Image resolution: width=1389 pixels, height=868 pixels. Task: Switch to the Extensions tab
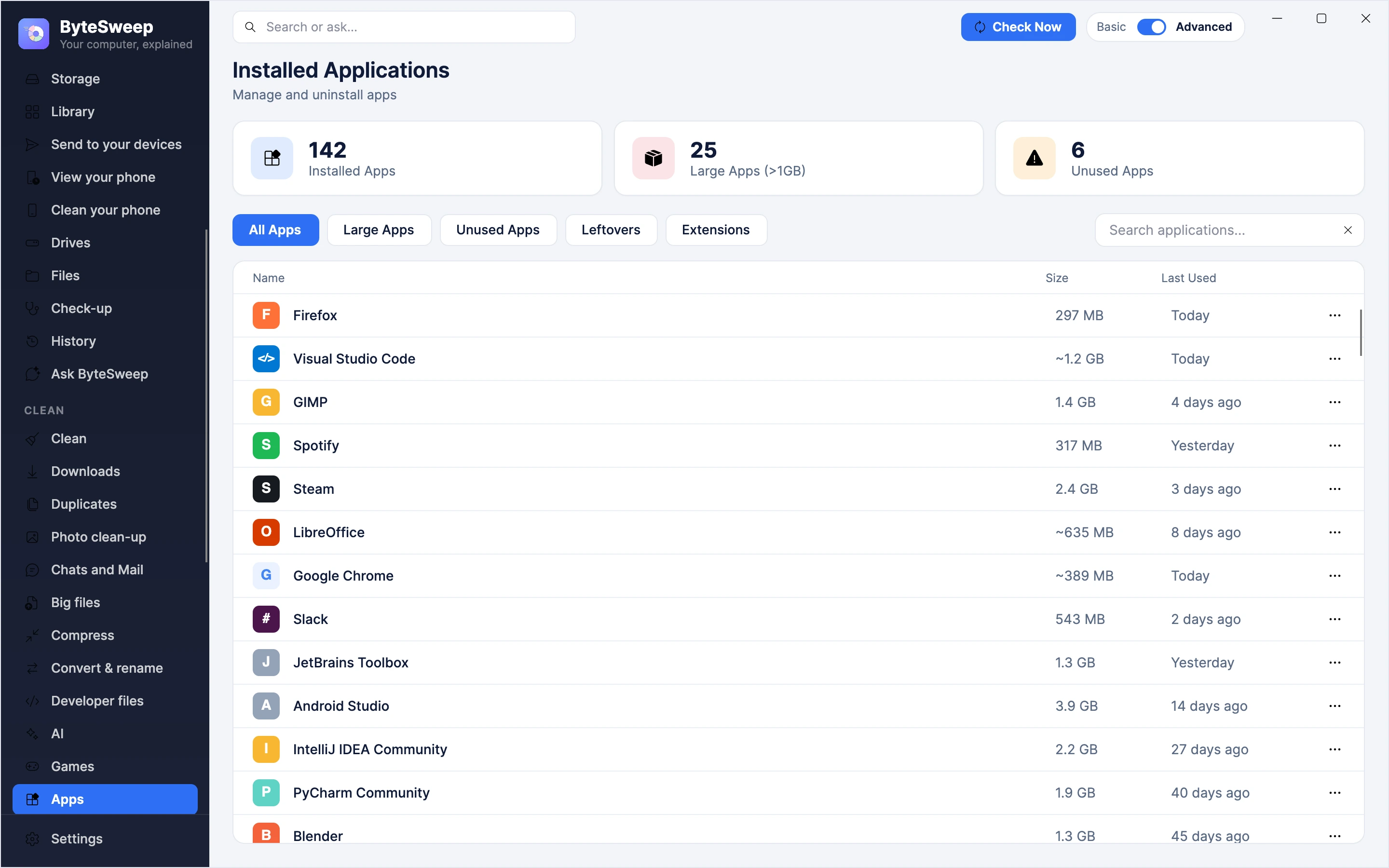click(716, 230)
